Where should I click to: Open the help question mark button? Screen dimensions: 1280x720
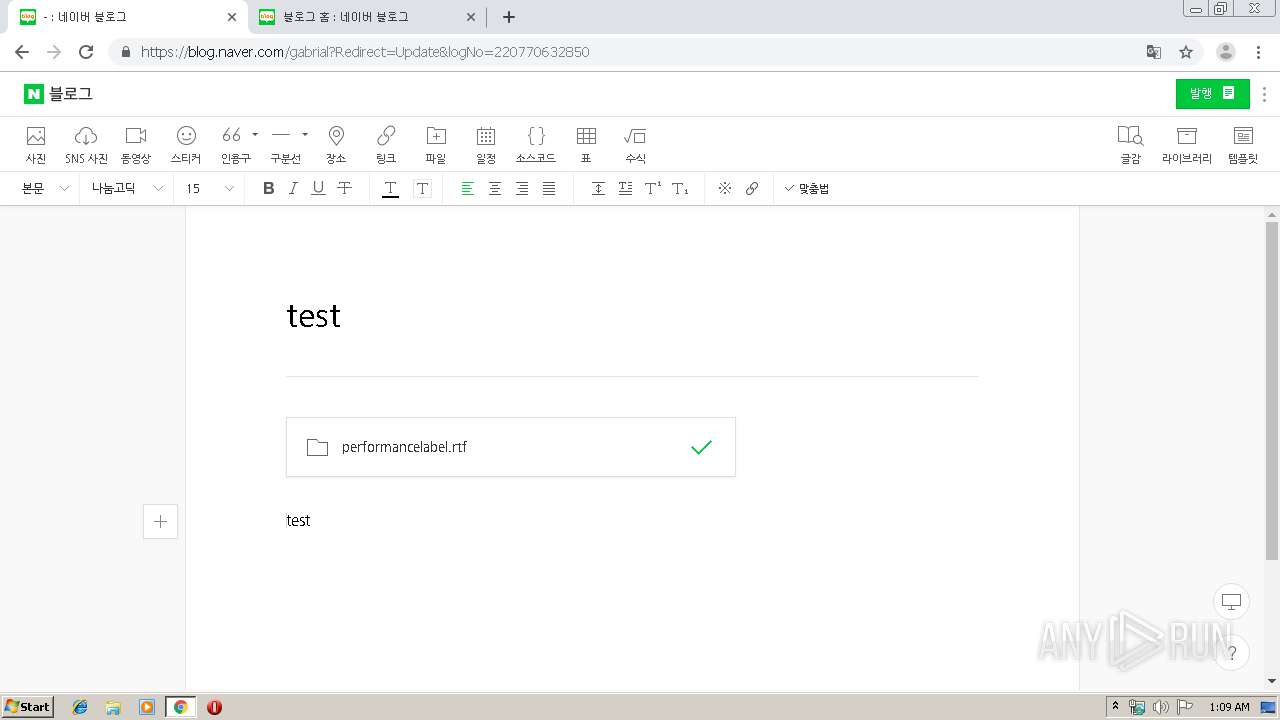point(1232,654)
